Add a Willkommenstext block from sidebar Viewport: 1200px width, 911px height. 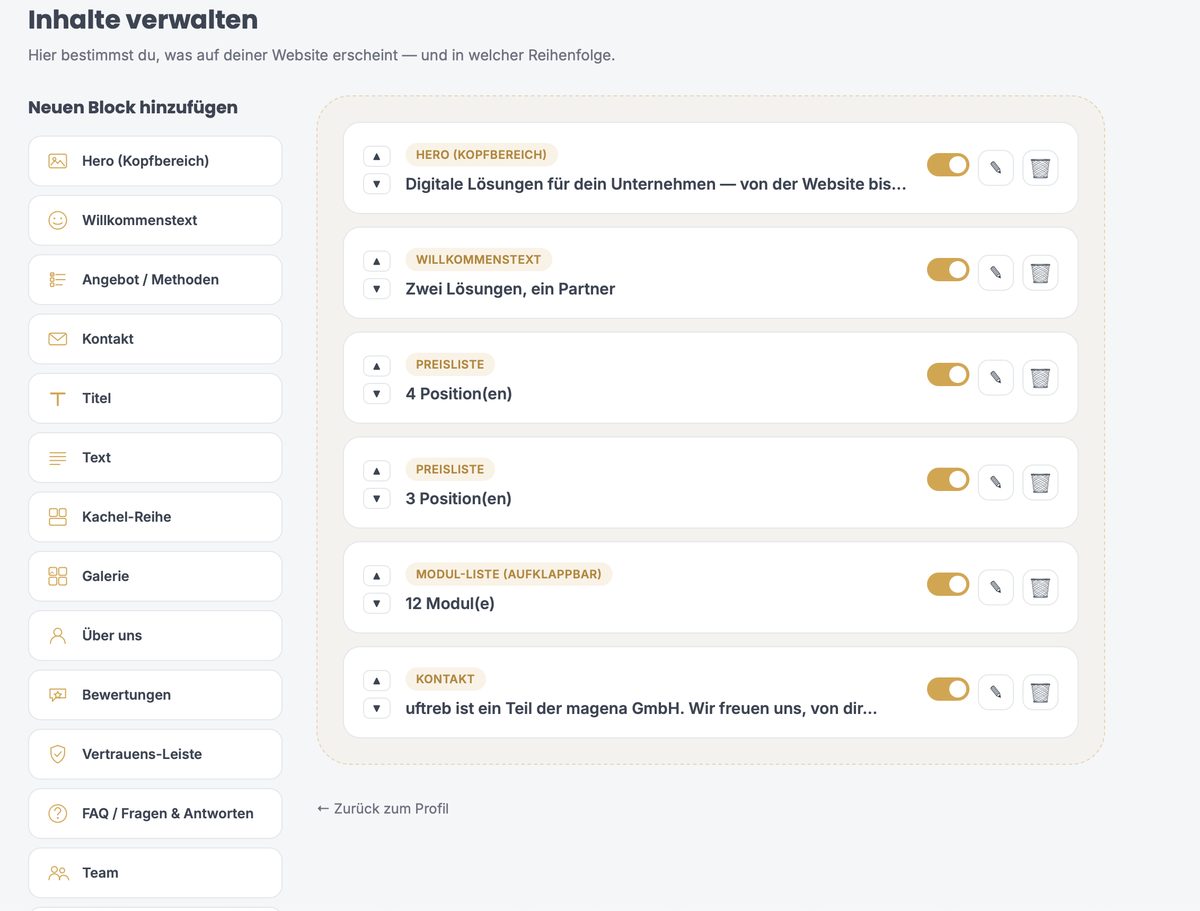[155, 220]
